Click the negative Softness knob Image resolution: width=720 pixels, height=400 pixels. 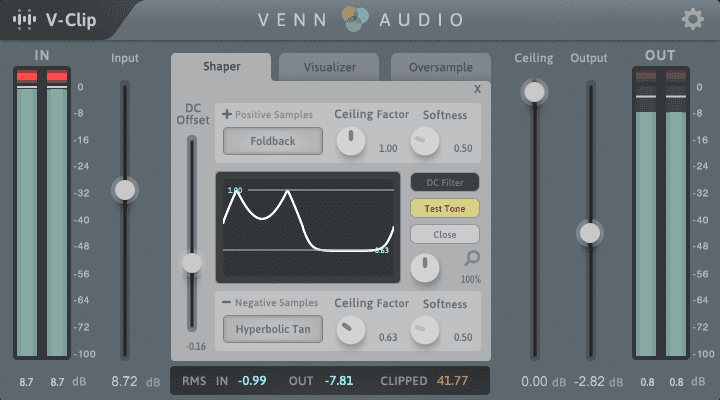425,328
